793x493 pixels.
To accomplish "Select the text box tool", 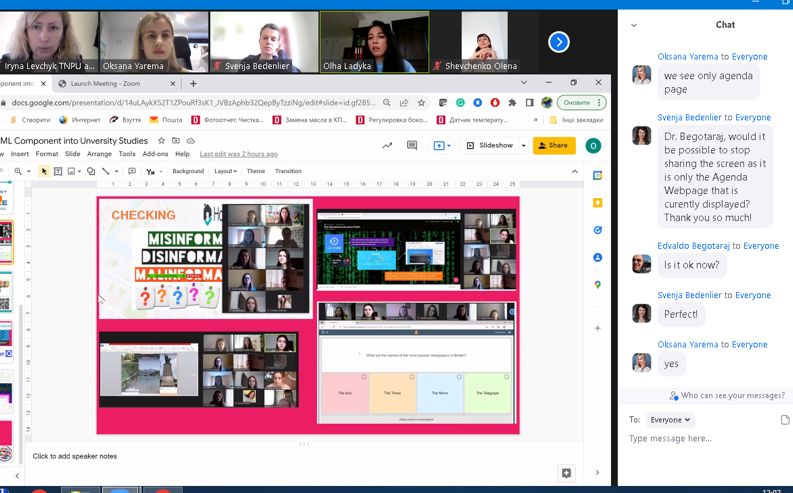I will point(58,172).
